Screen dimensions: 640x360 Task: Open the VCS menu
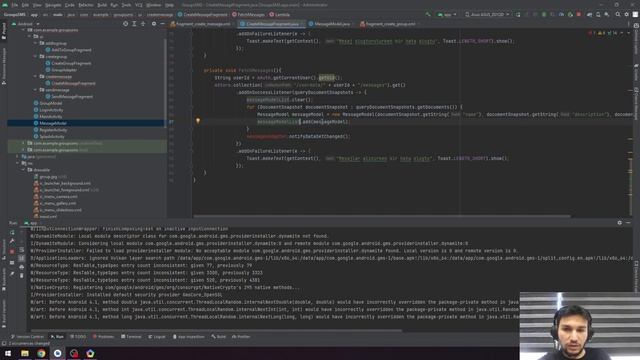click(x=139, y=5)
